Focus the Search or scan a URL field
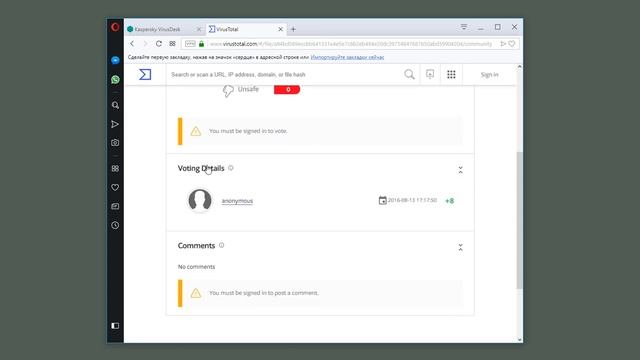The image size is (640, 360). point(286,75)
